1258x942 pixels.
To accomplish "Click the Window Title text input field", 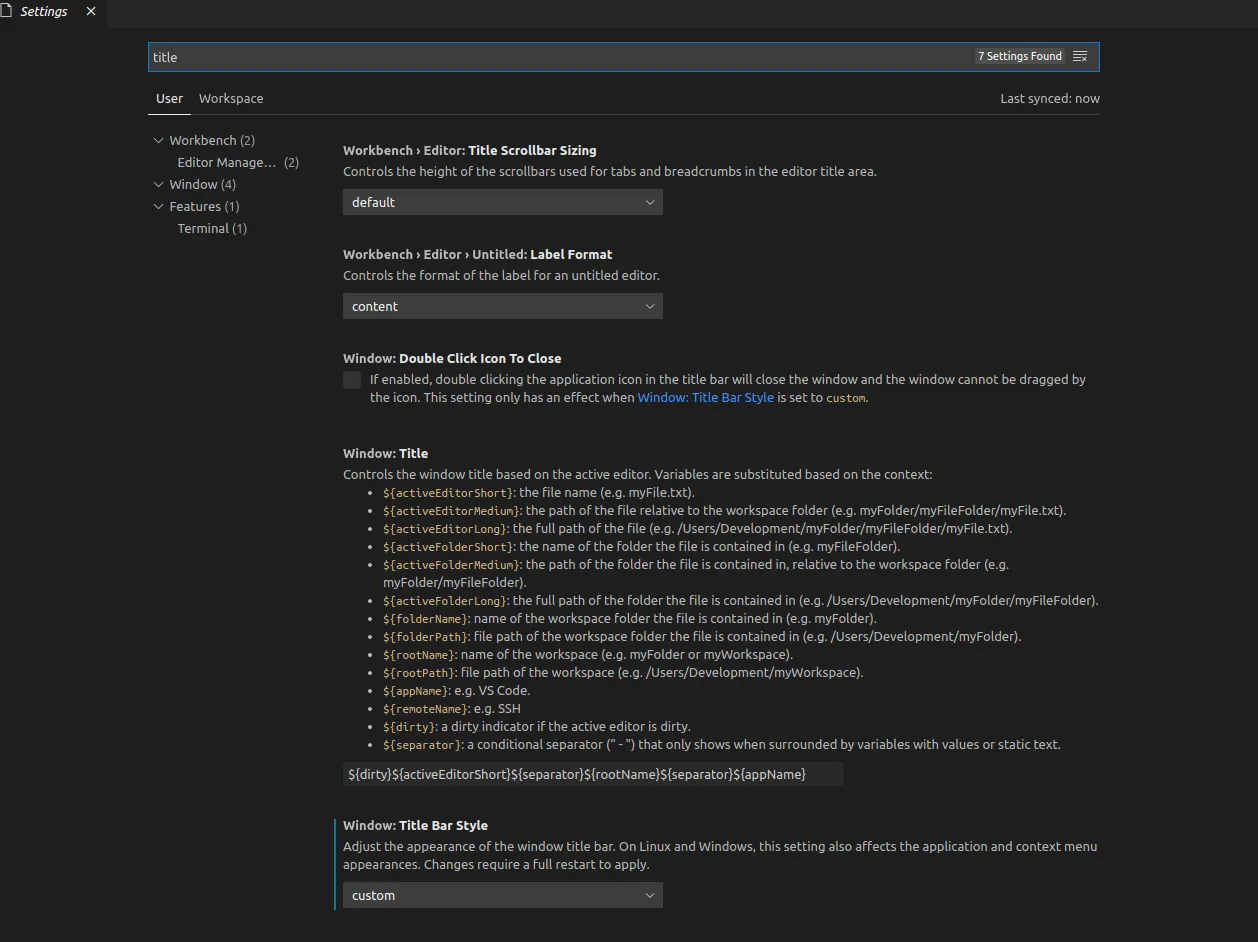I will click(x=592, y=774).
